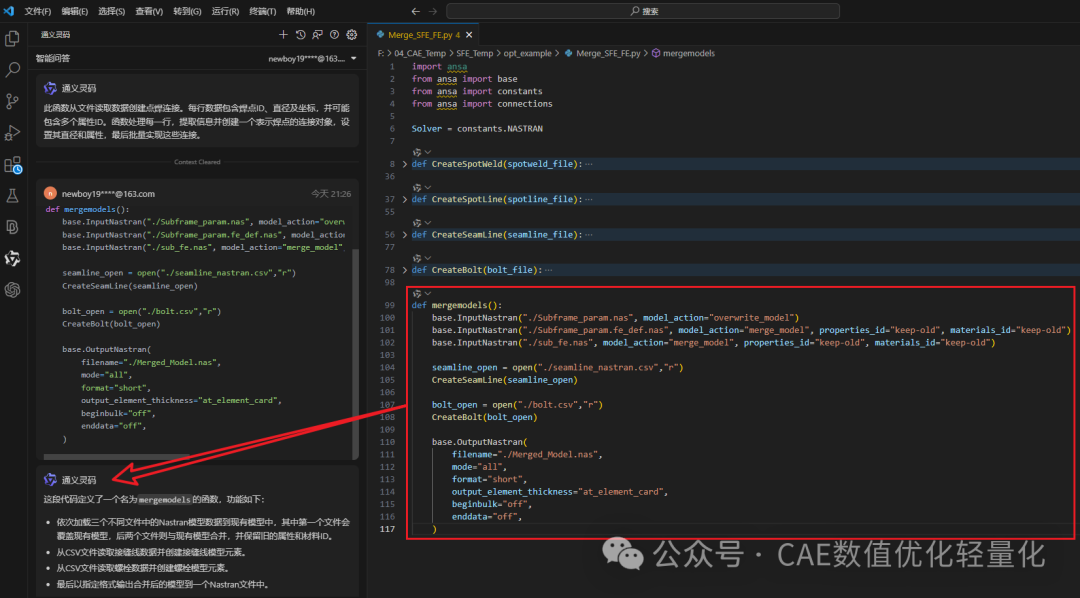
Task: Click the 智能问答 label in chat panel
Action: tap(53, 59)
